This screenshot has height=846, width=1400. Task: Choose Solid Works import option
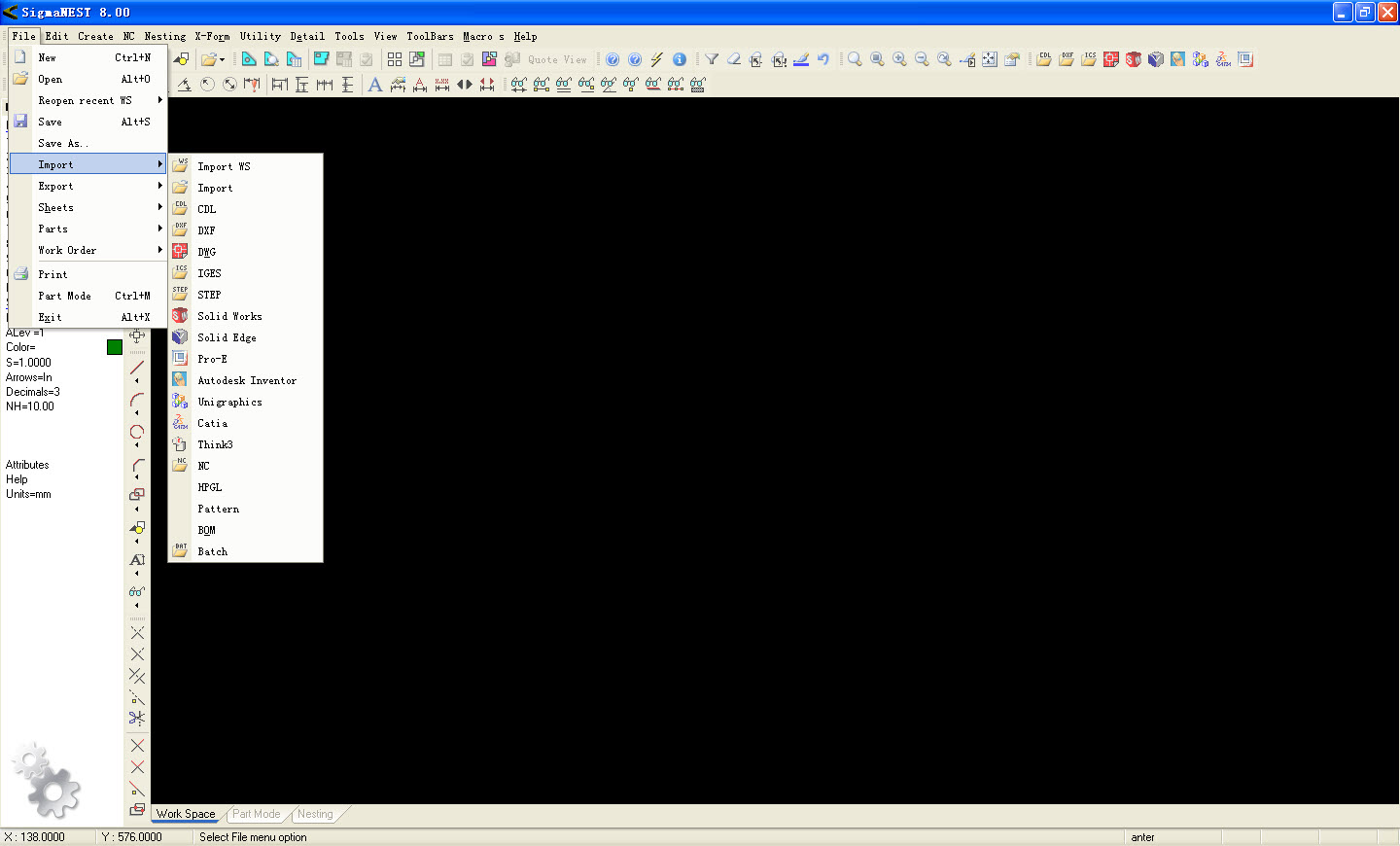click(x=245, y=316)
